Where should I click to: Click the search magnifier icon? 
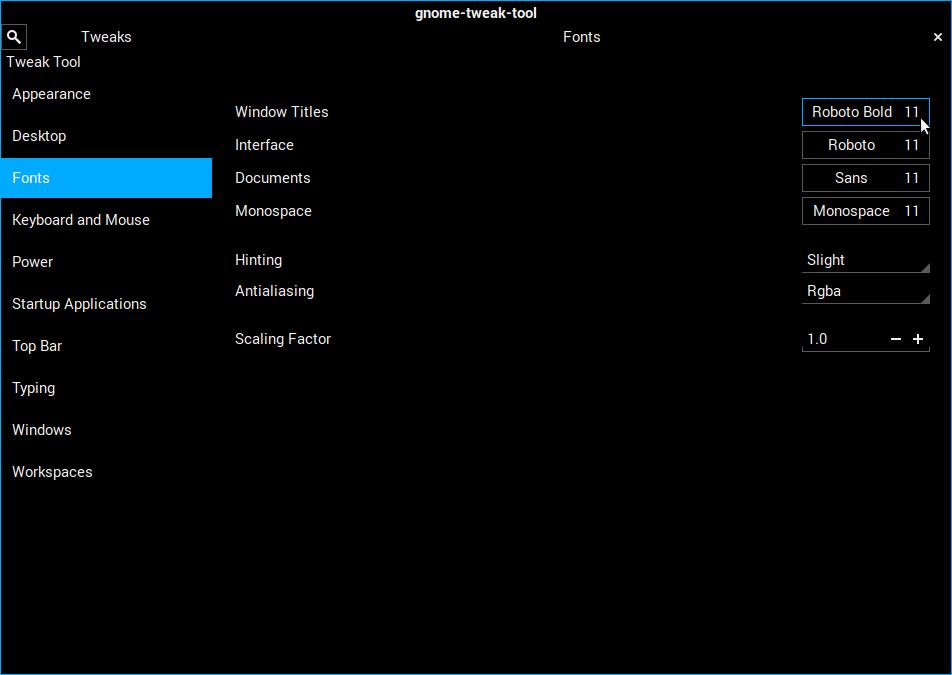coord(14,37)
